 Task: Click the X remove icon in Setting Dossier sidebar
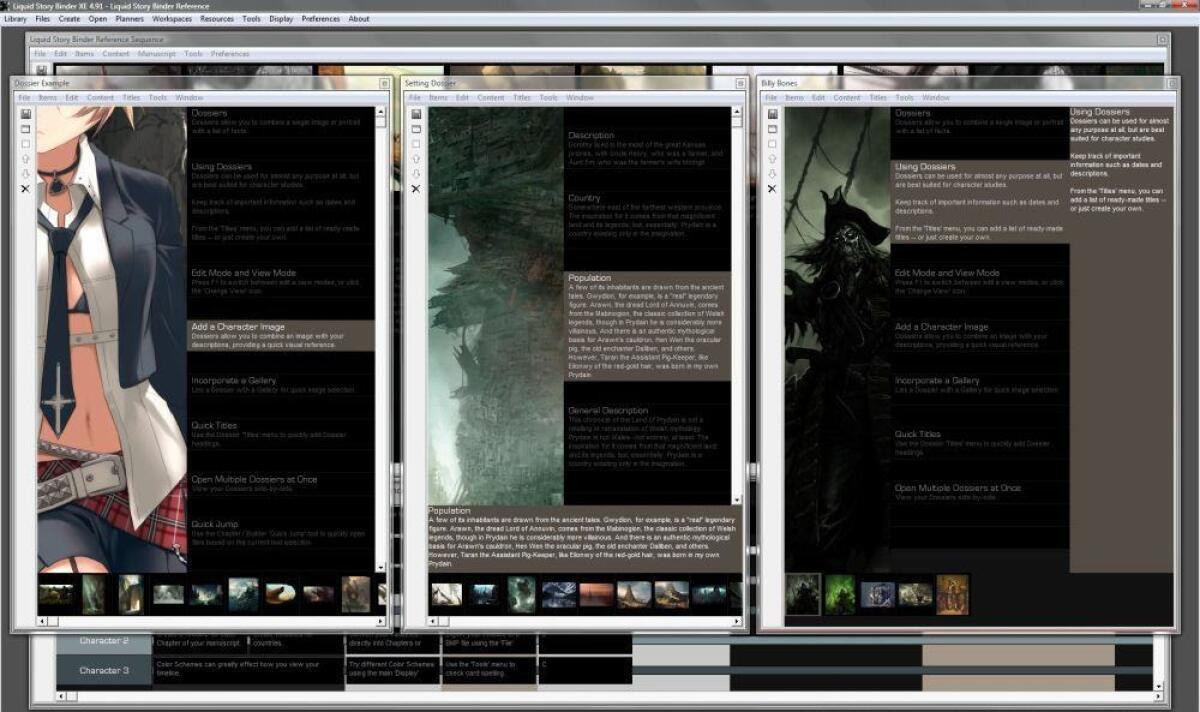click(416, 188)
